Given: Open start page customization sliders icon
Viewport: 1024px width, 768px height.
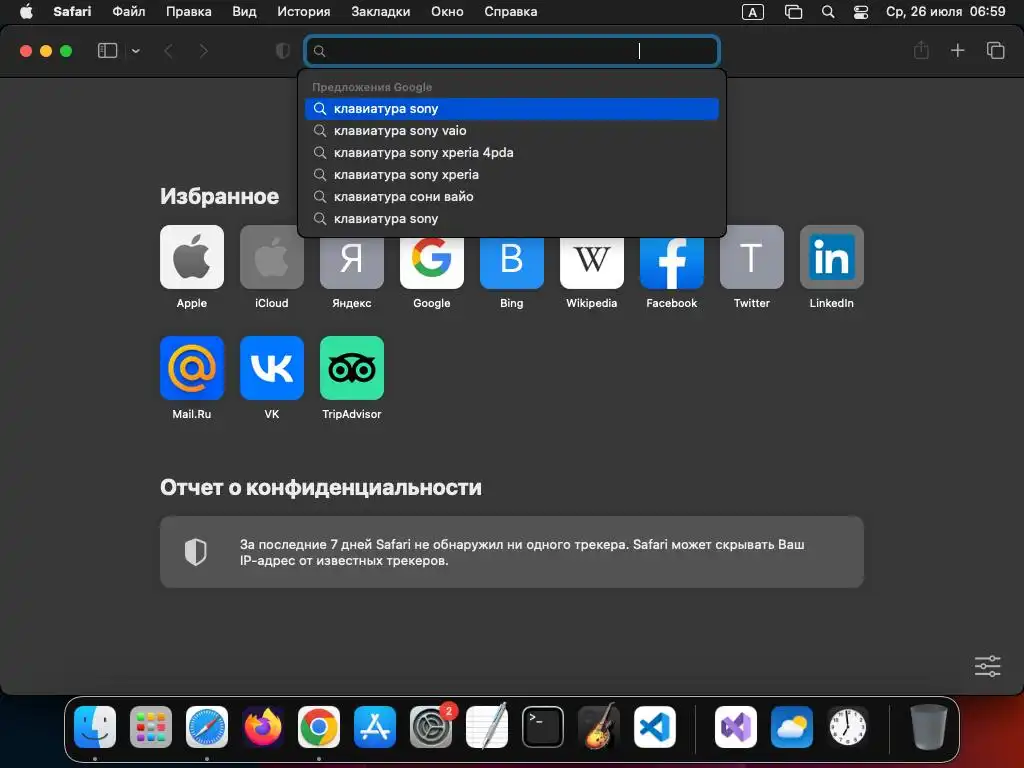Looking at the screenshot, I should click(x=987, y=666).
